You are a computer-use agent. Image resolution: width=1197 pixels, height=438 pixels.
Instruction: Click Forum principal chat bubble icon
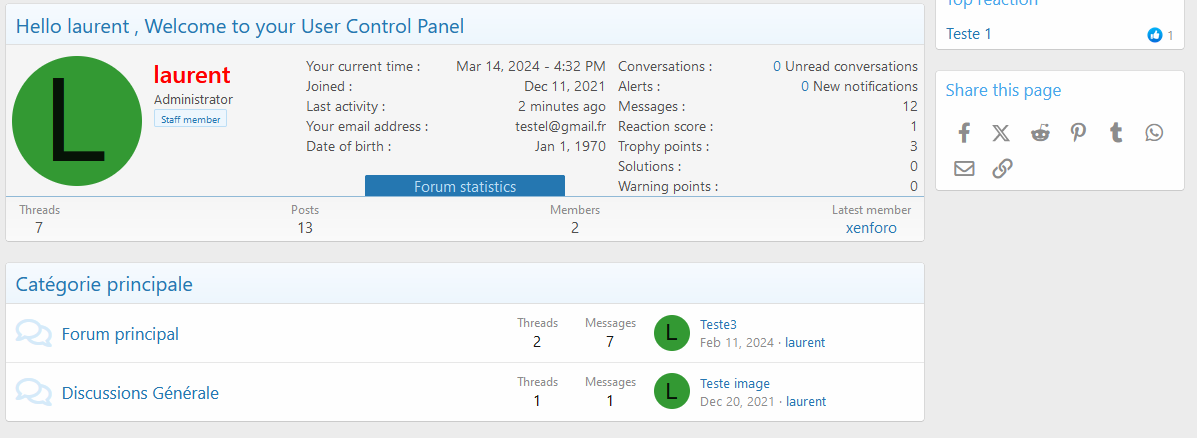coord(34,334)
